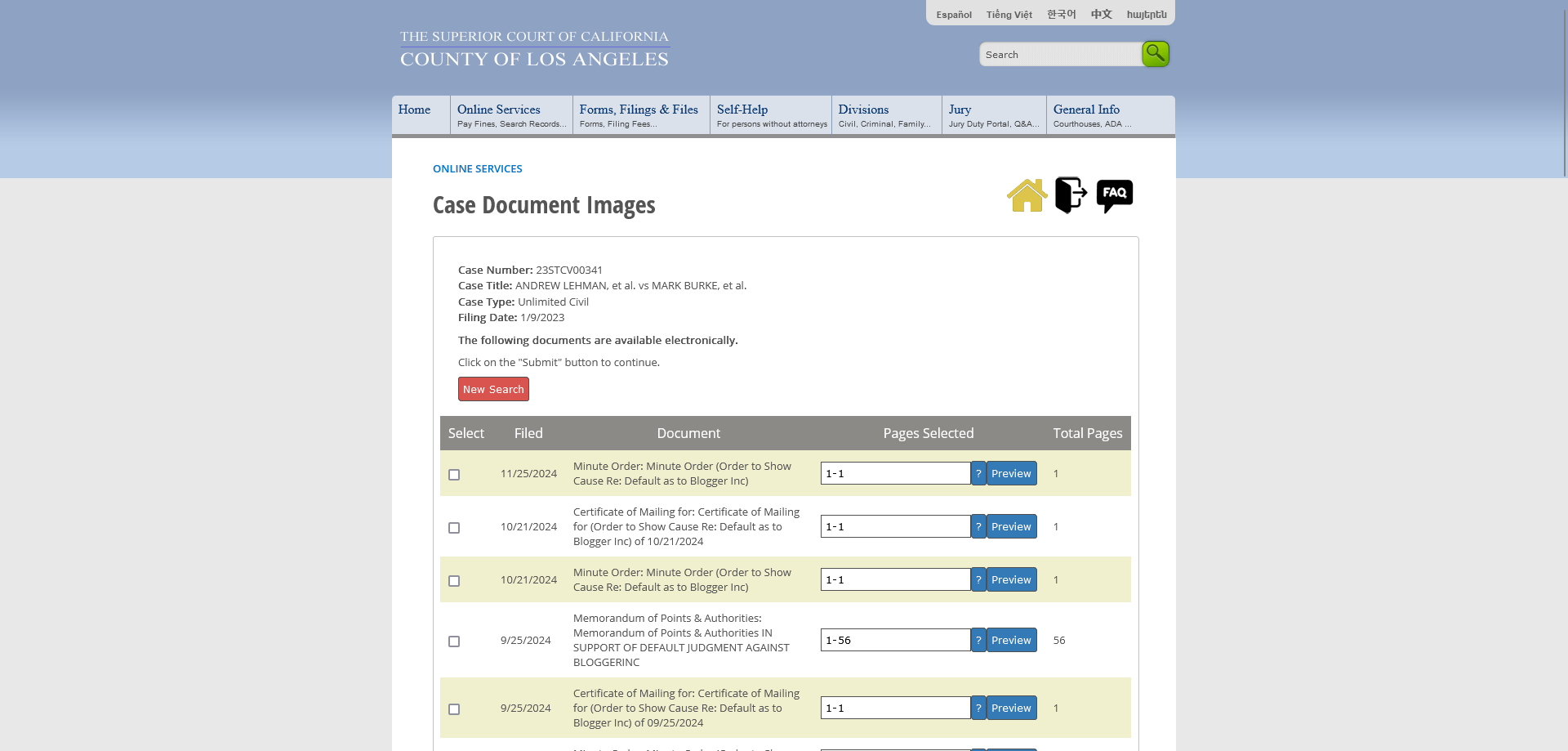
Task: Click the exit door logout icon
Action: tap(1071, 195)
